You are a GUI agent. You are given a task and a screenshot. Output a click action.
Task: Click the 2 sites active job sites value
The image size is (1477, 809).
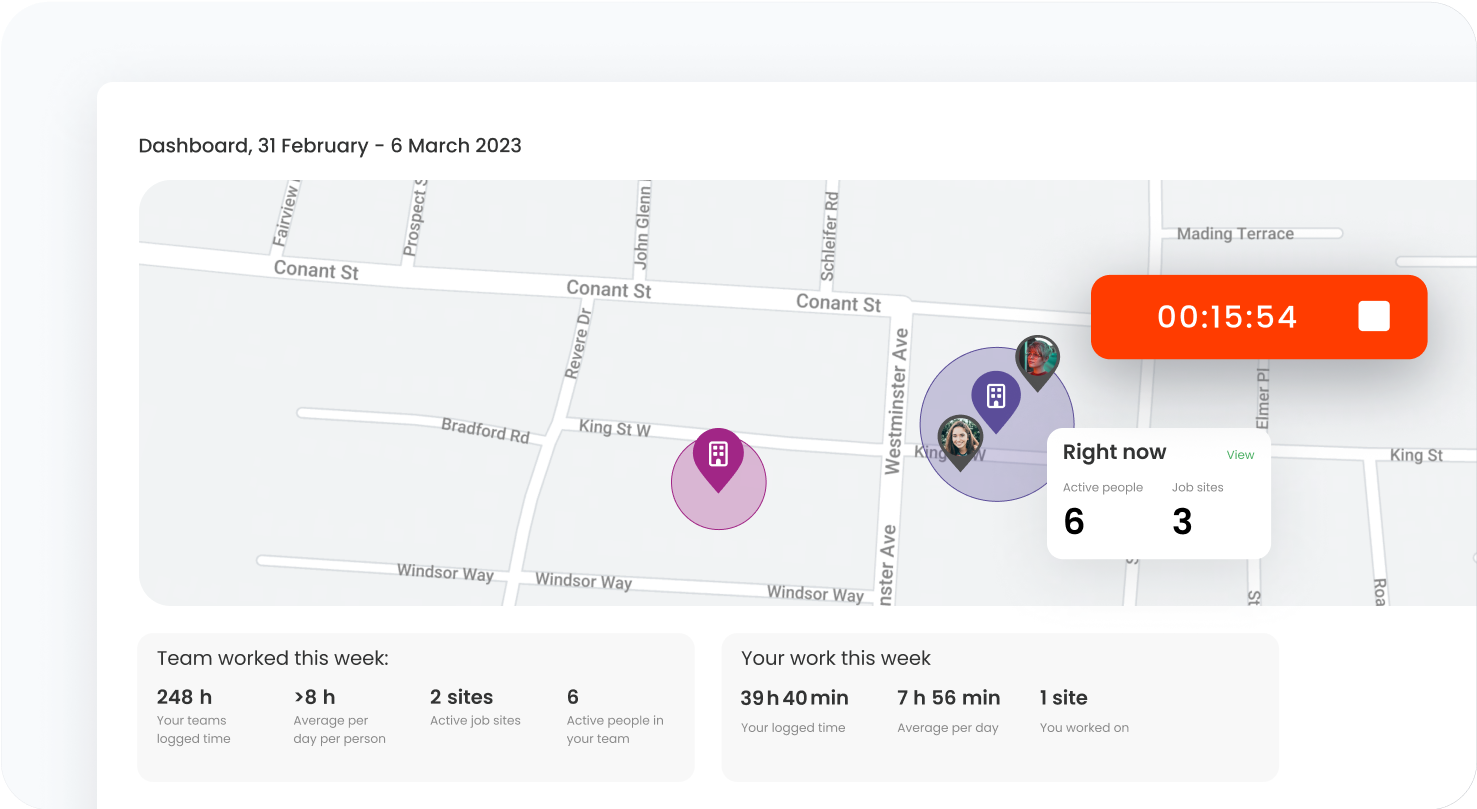point(461,697)
